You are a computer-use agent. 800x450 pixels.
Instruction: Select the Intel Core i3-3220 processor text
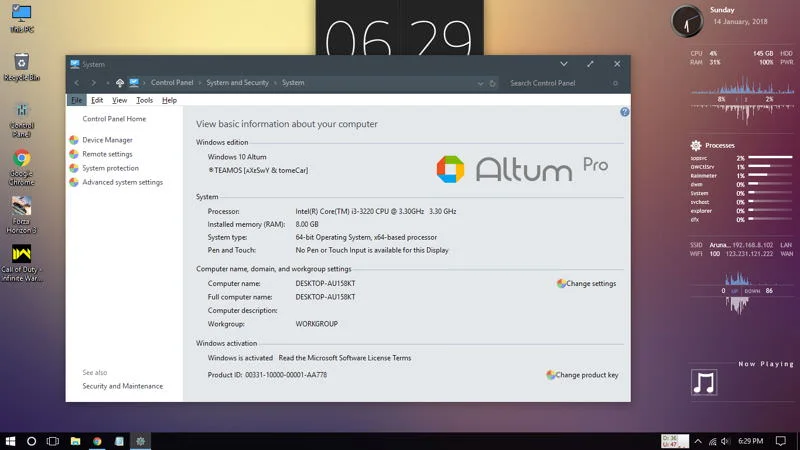(376, 211)
